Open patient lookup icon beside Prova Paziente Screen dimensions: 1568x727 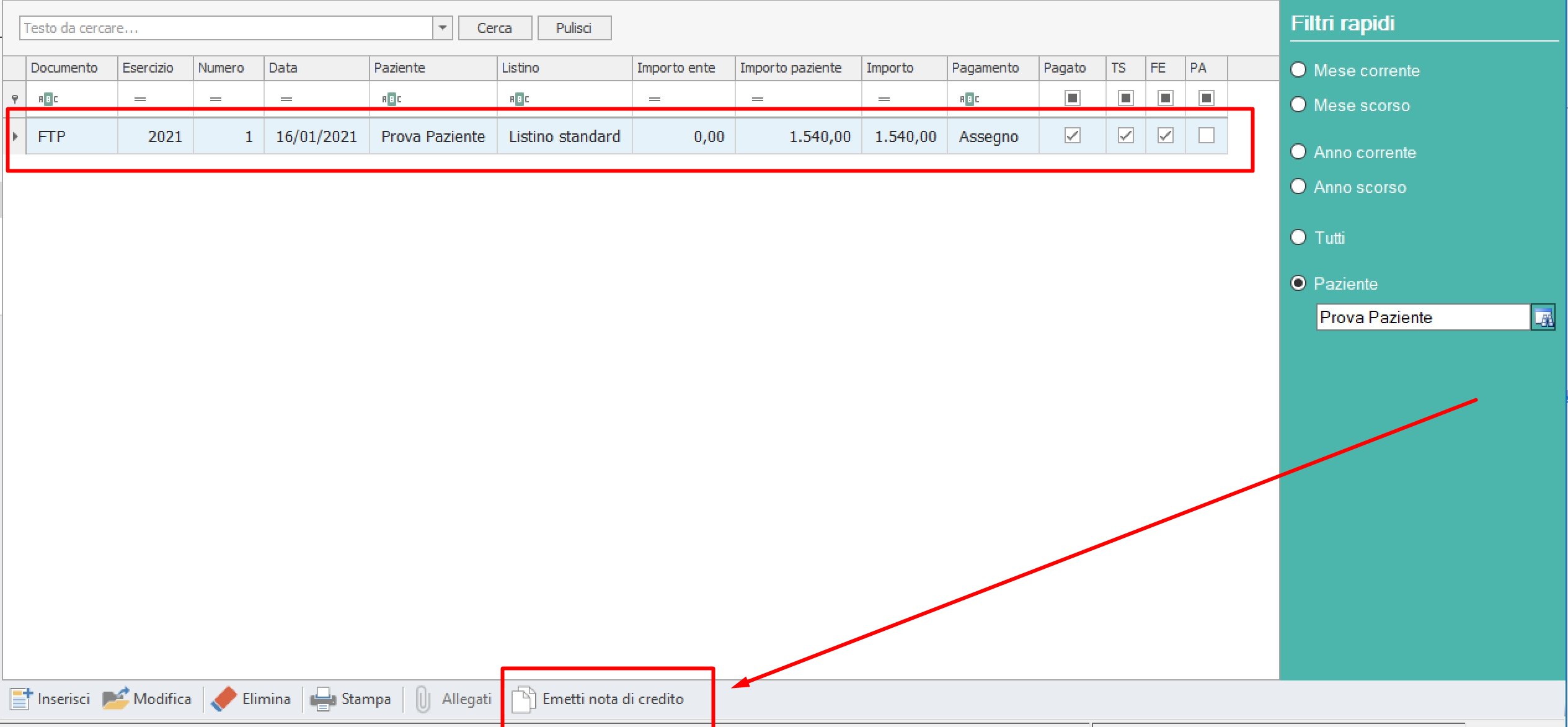point(1543,318)
